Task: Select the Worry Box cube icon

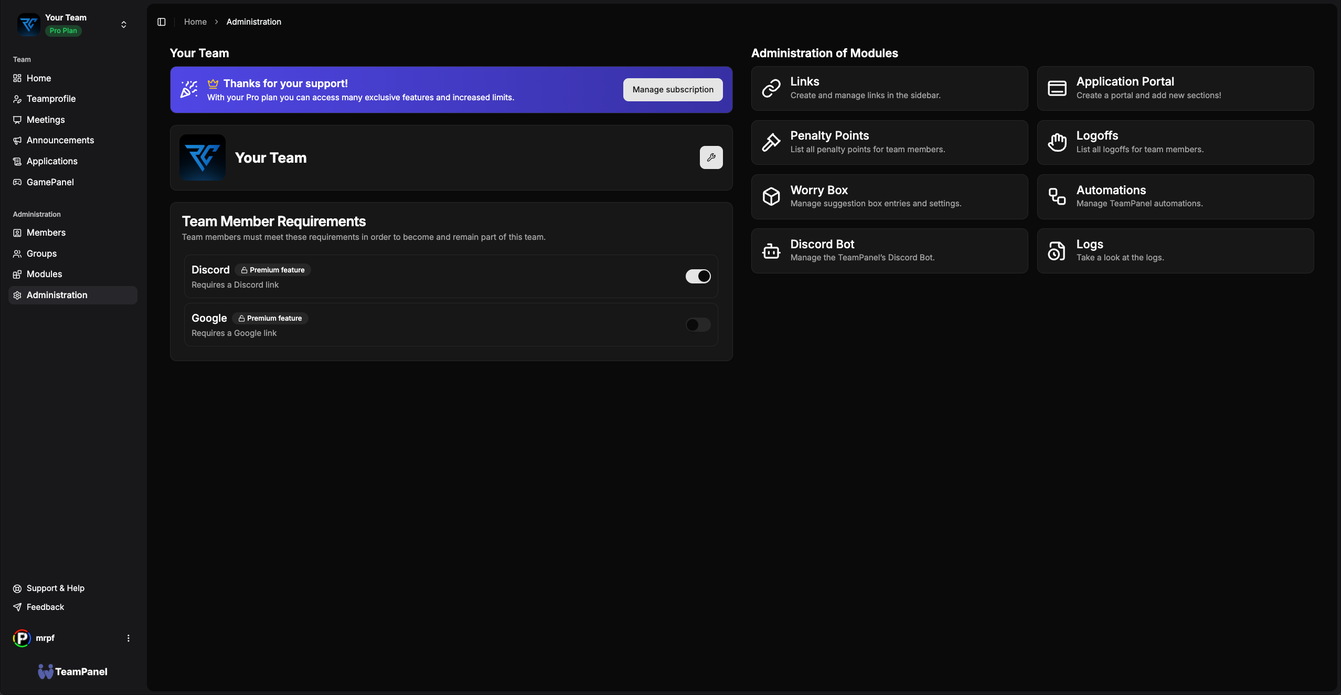Action: (771, 196)
